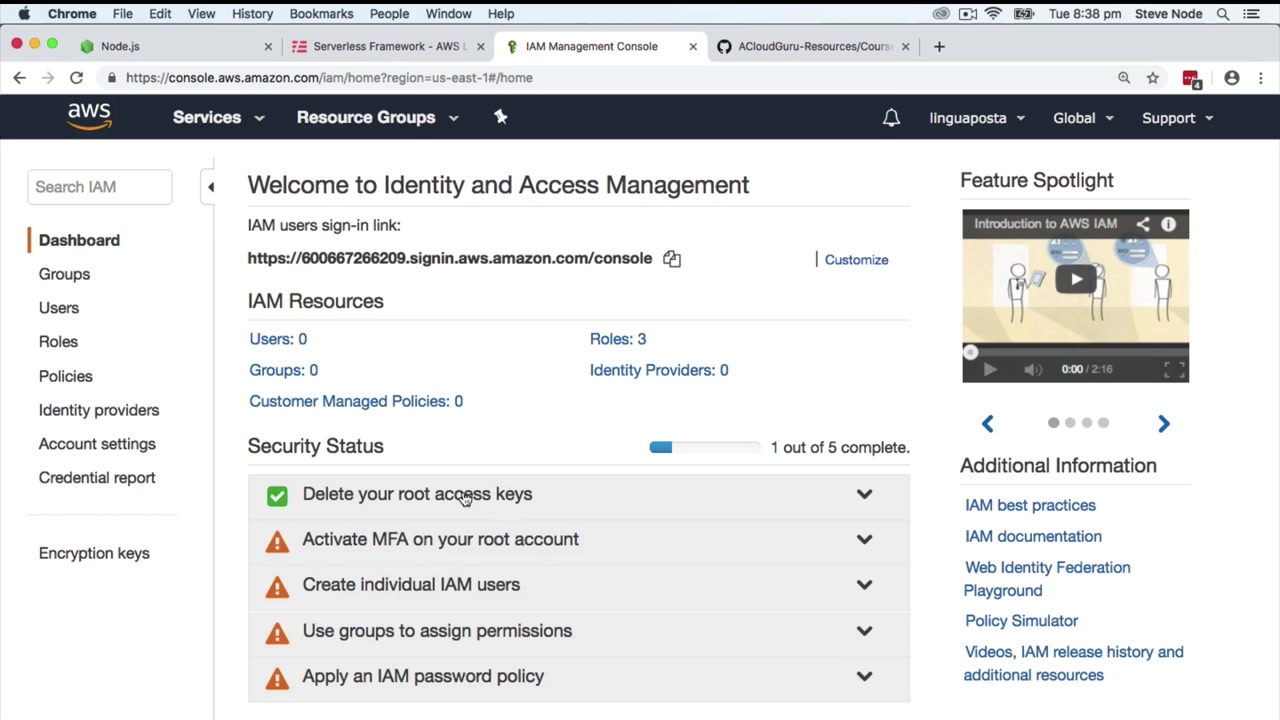Open the Roles page in sidebar
The height and width of the screenshot is (720, 1280).
pyautogui.click(x=58, y=342)
